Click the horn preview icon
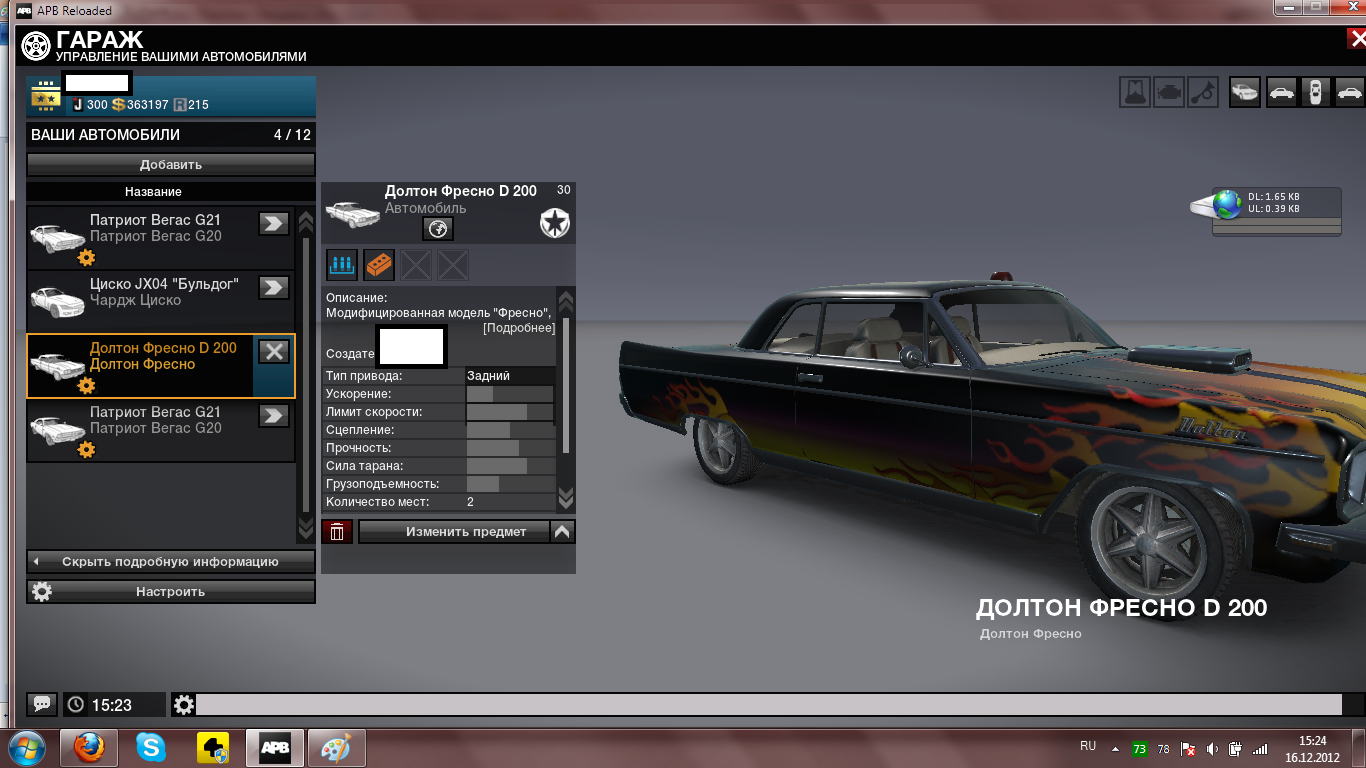 [1204, 92]
